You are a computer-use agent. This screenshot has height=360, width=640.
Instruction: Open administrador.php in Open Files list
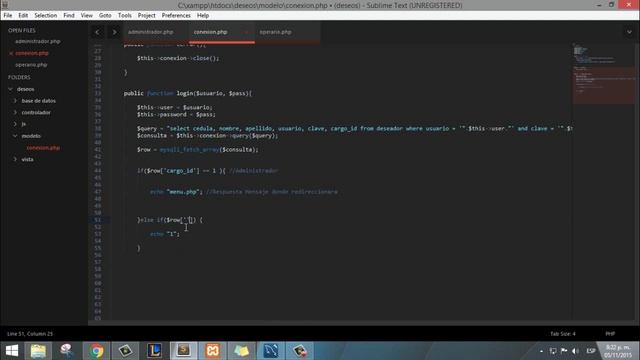(x=38, y=41)
